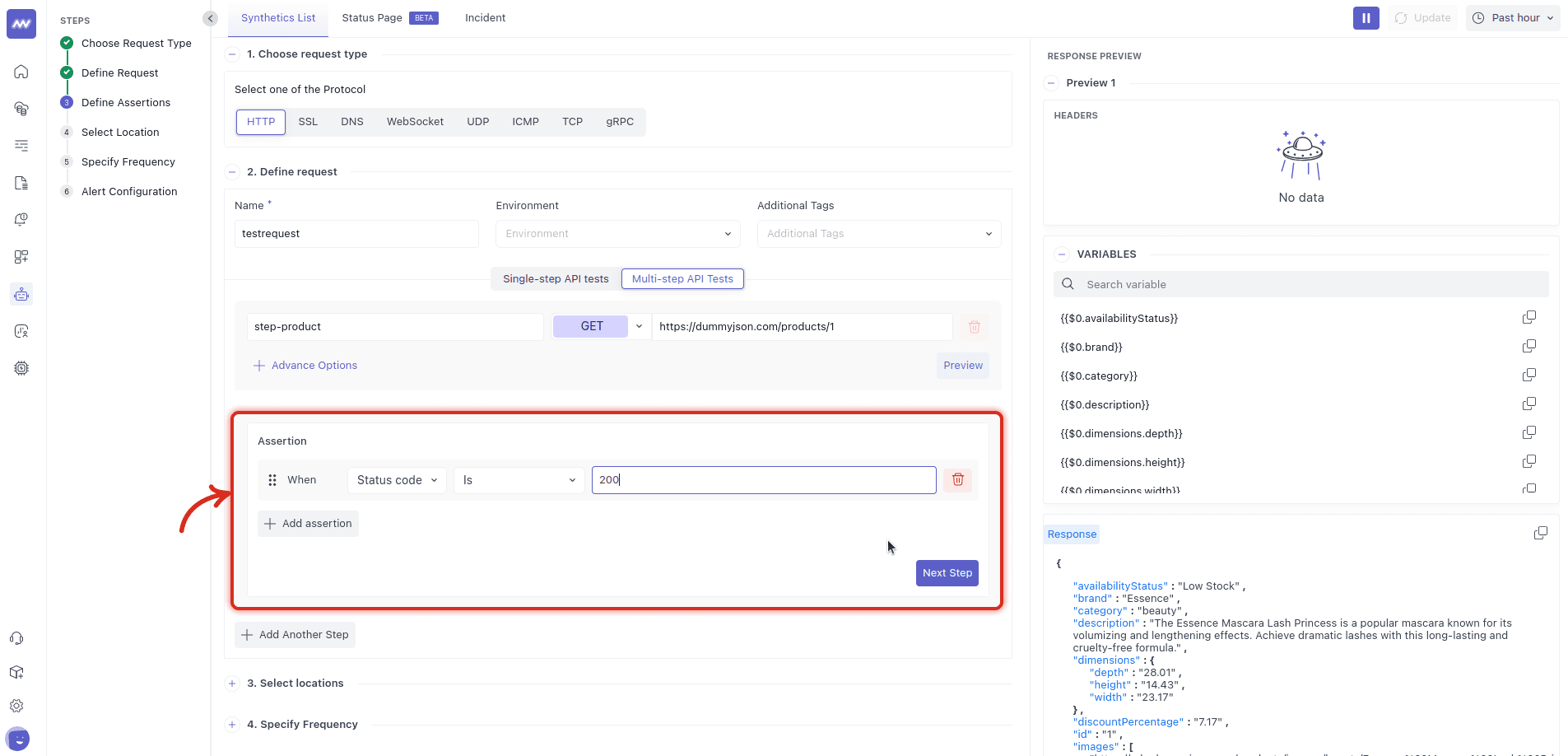Open the Environment dropdown

click(x=616, y=233)
